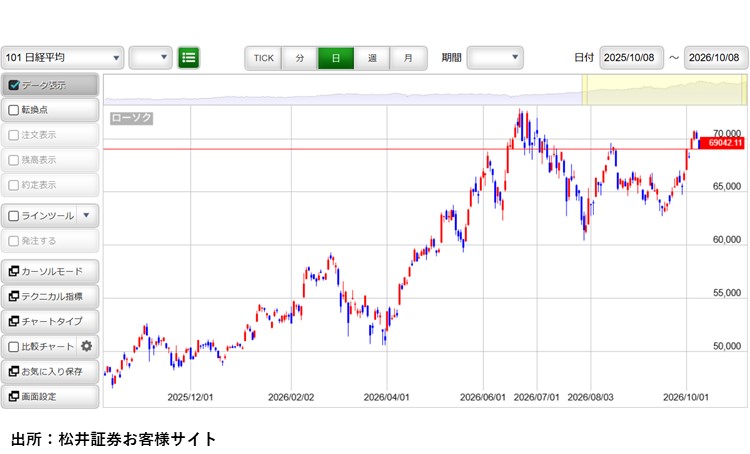Expand the ラインツール dropdown arrow
The width and height of the screenshot is (750, 454).
coord(87,215)
